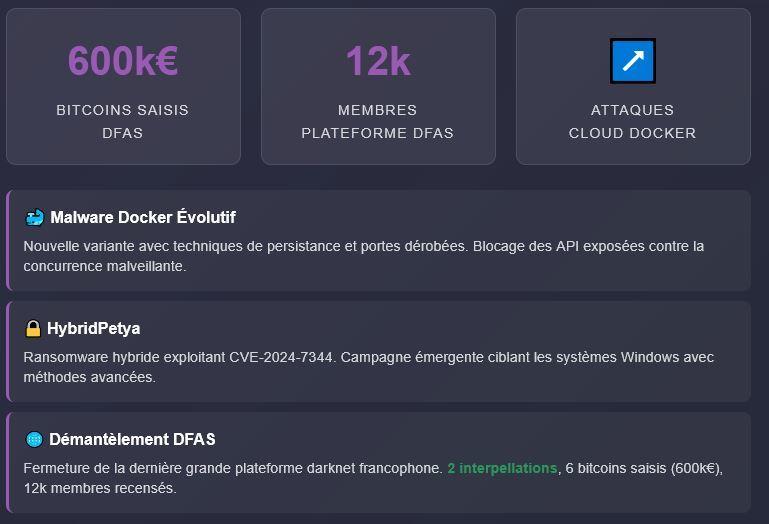Click the 'ATTAQUES CLOUD DOCKER' label
The image size is (769, 524).
[633, 122]
